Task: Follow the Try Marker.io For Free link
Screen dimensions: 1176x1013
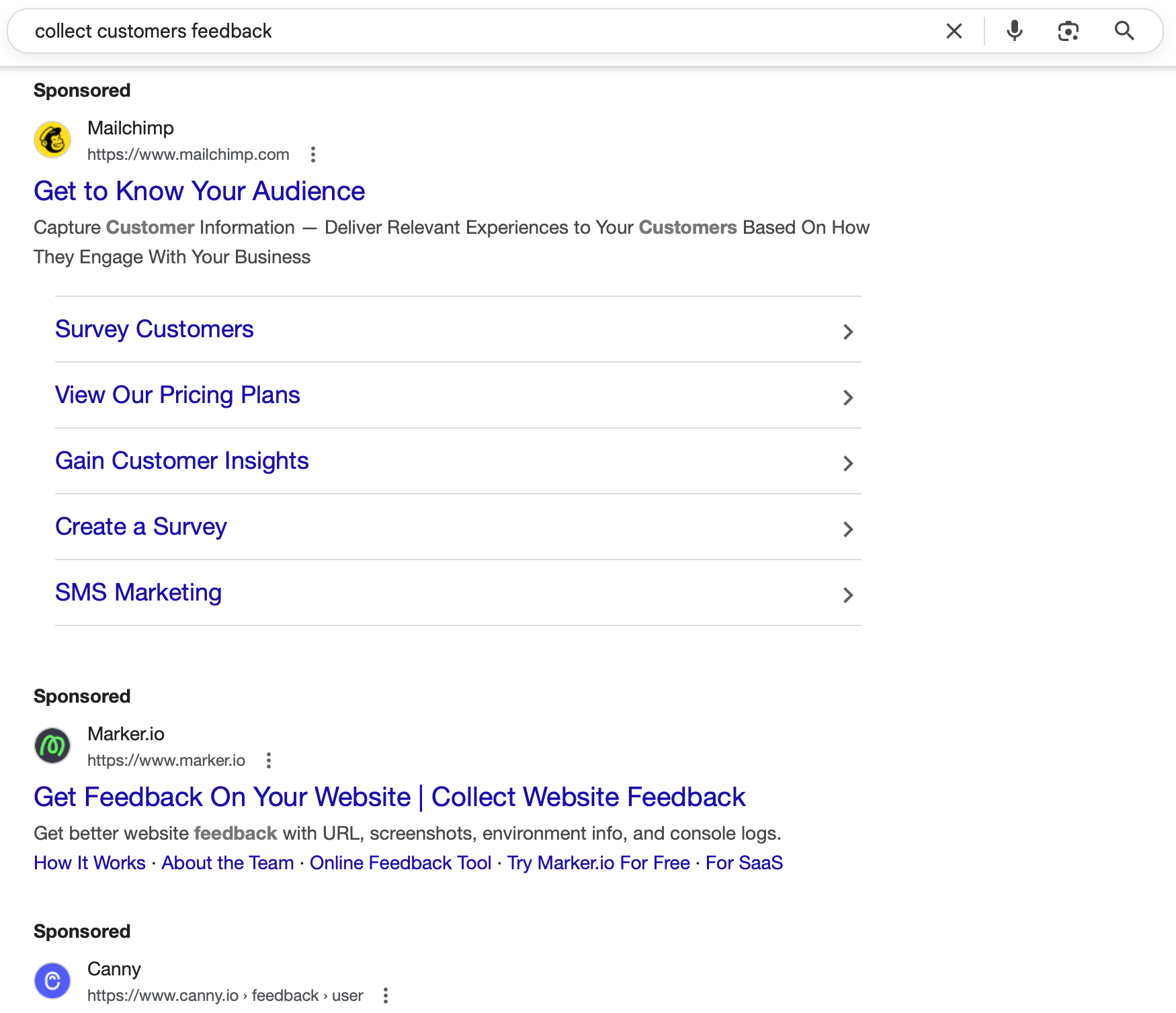Action: coord(599,863)
